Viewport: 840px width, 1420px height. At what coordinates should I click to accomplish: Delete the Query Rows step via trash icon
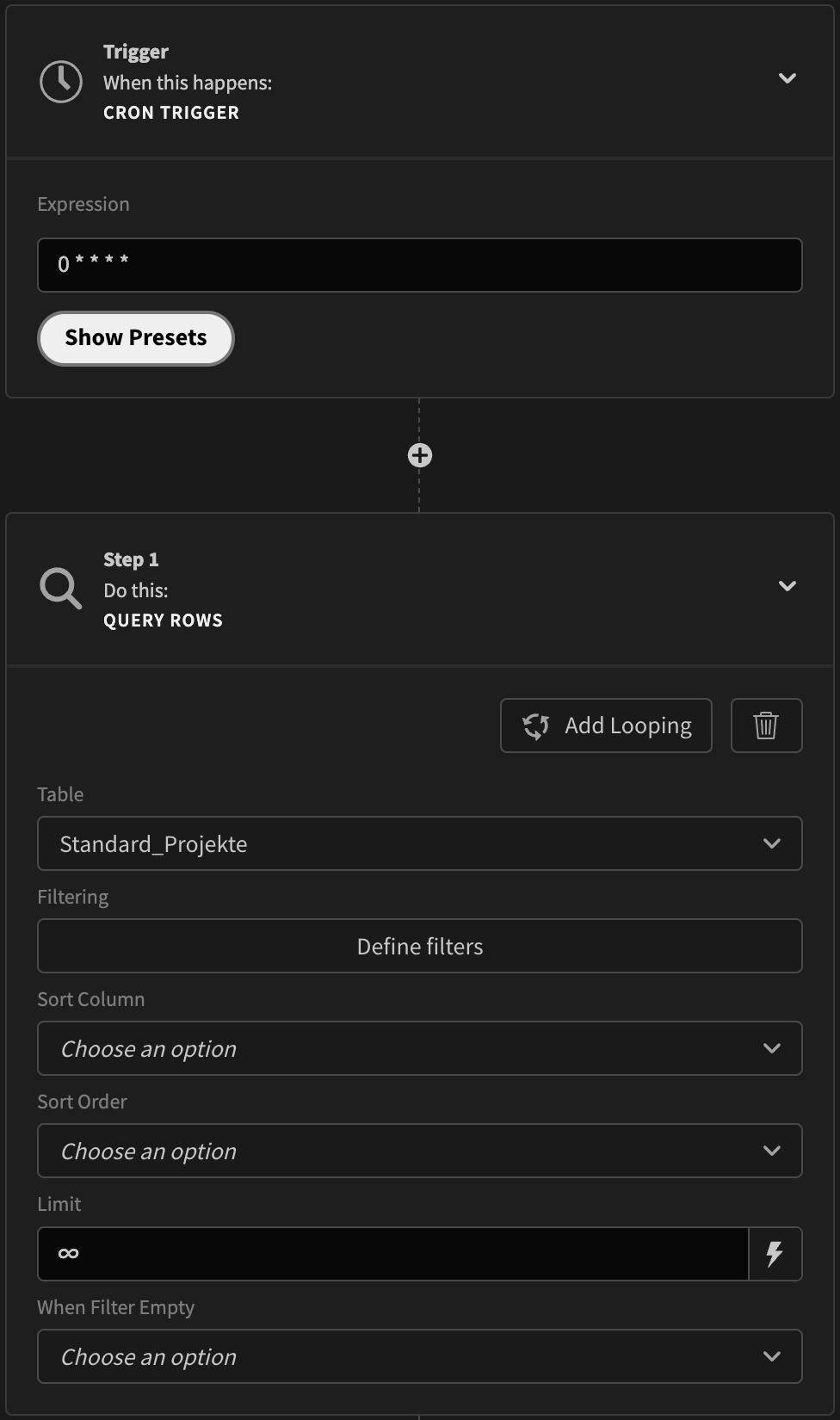pos(765,725)
